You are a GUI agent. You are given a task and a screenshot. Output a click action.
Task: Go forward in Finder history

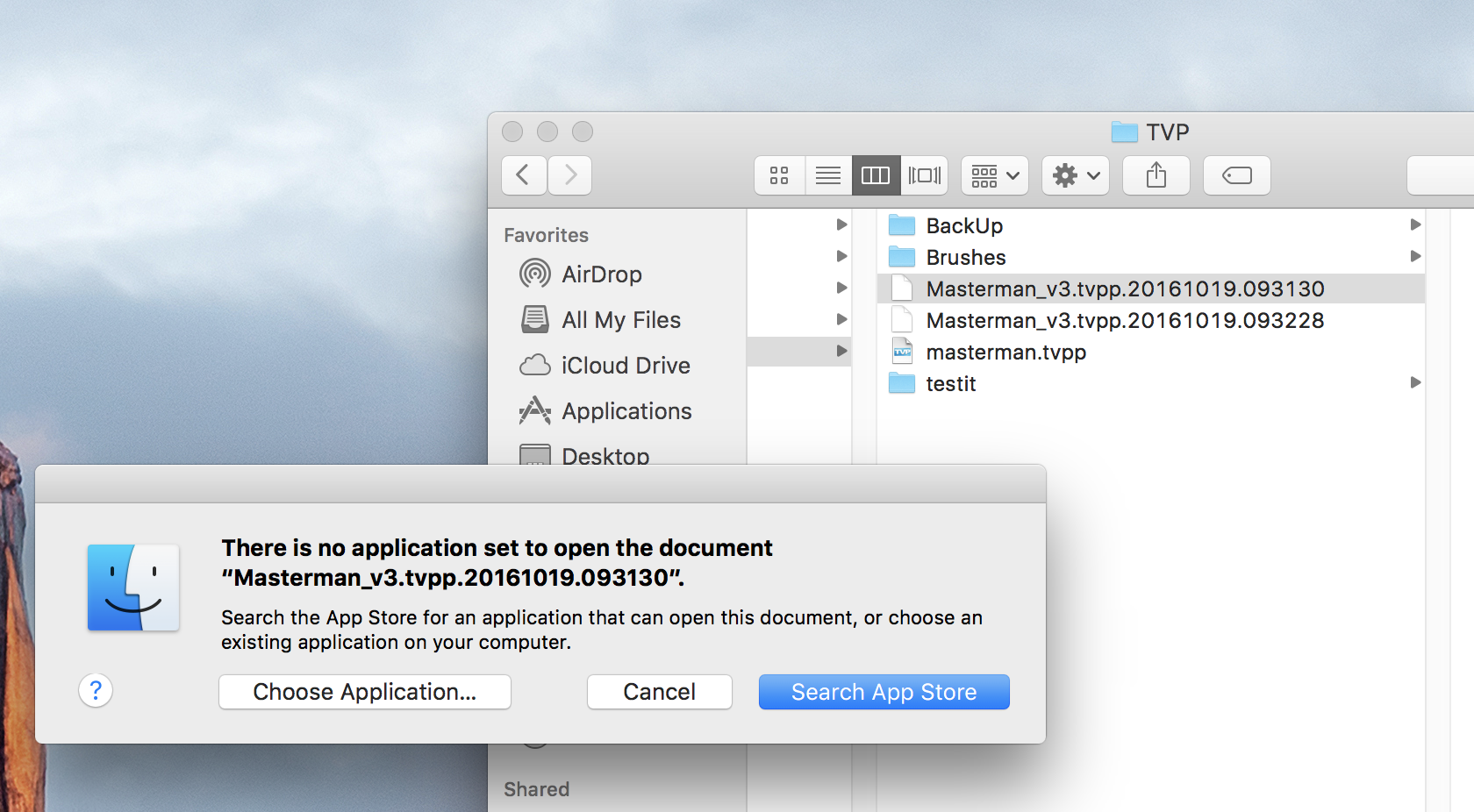pos(570,175)
